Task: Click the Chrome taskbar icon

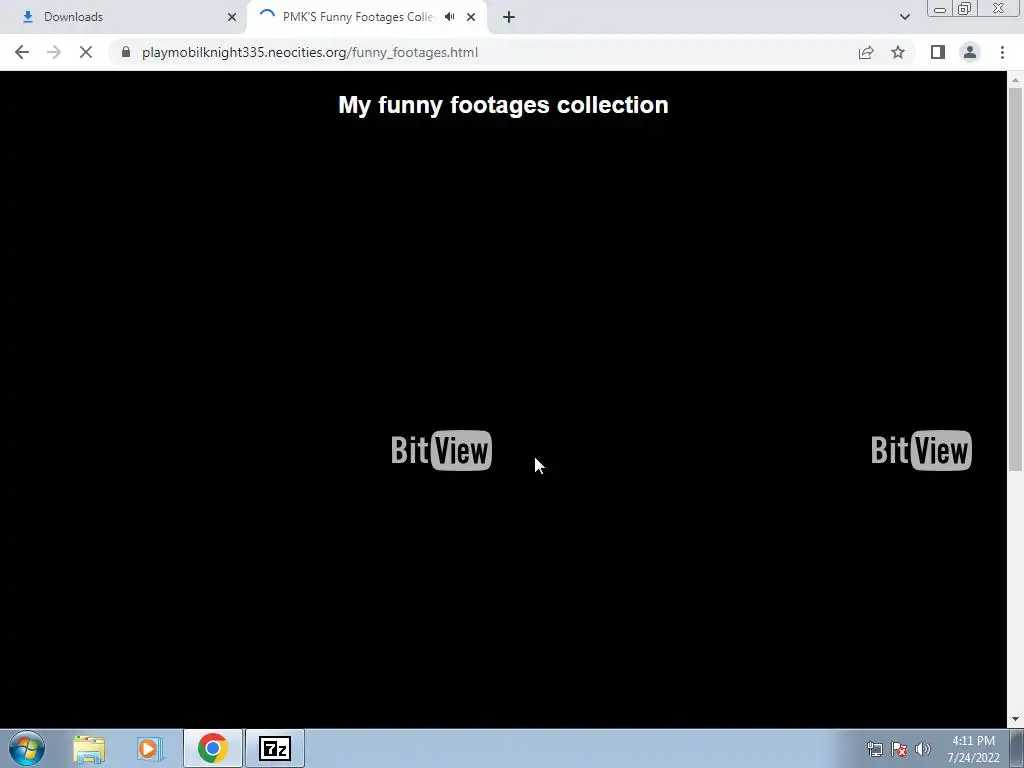Action: click(x=212, y=748)
